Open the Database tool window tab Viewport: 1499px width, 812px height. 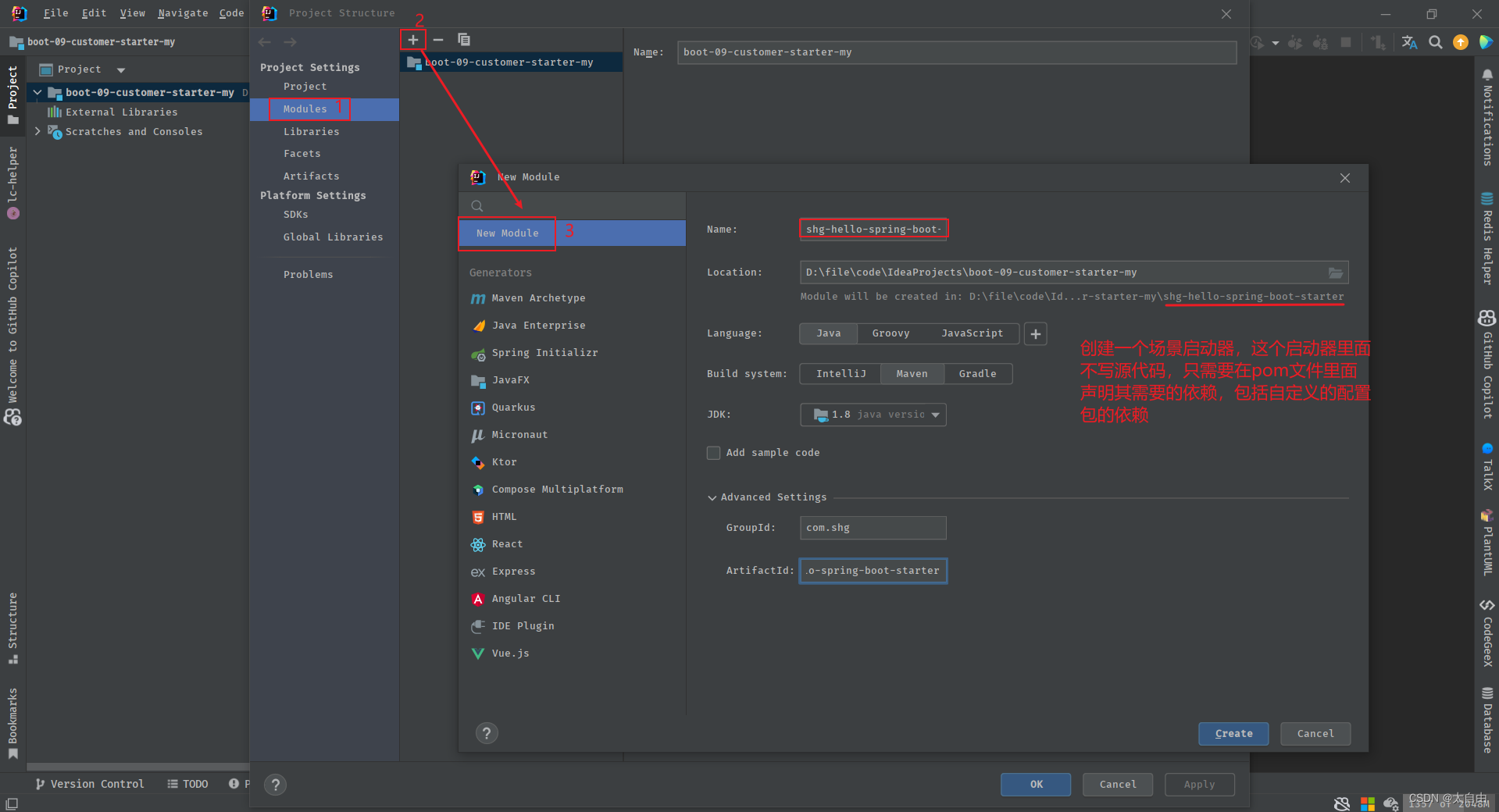[1487, 720]
